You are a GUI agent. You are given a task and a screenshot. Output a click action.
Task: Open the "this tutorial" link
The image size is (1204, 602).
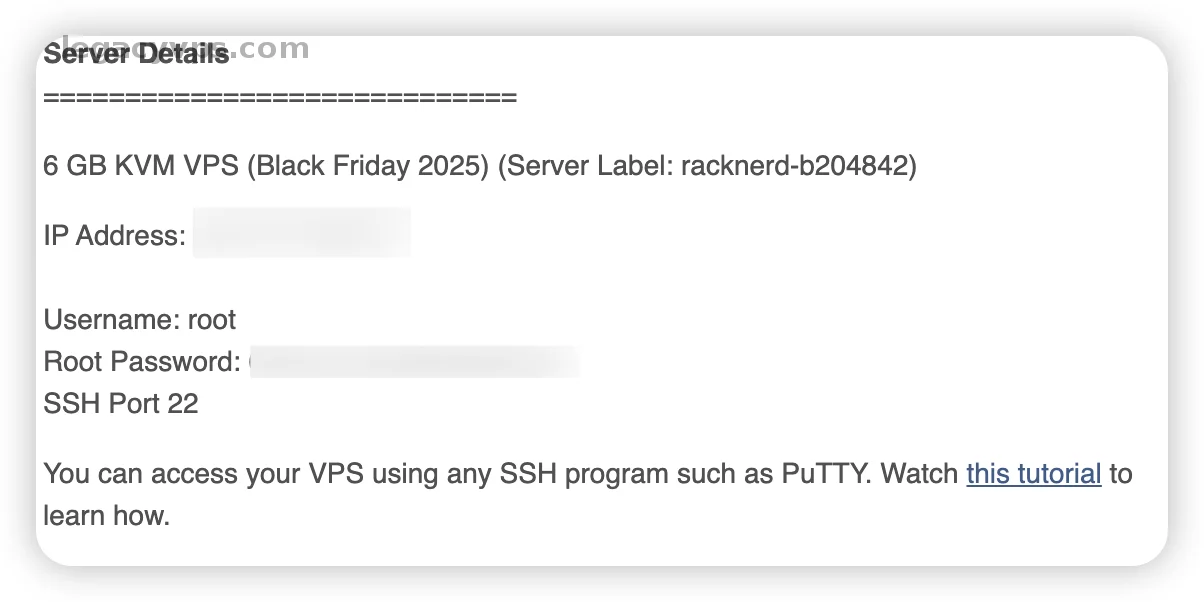tap(1033, 473)
